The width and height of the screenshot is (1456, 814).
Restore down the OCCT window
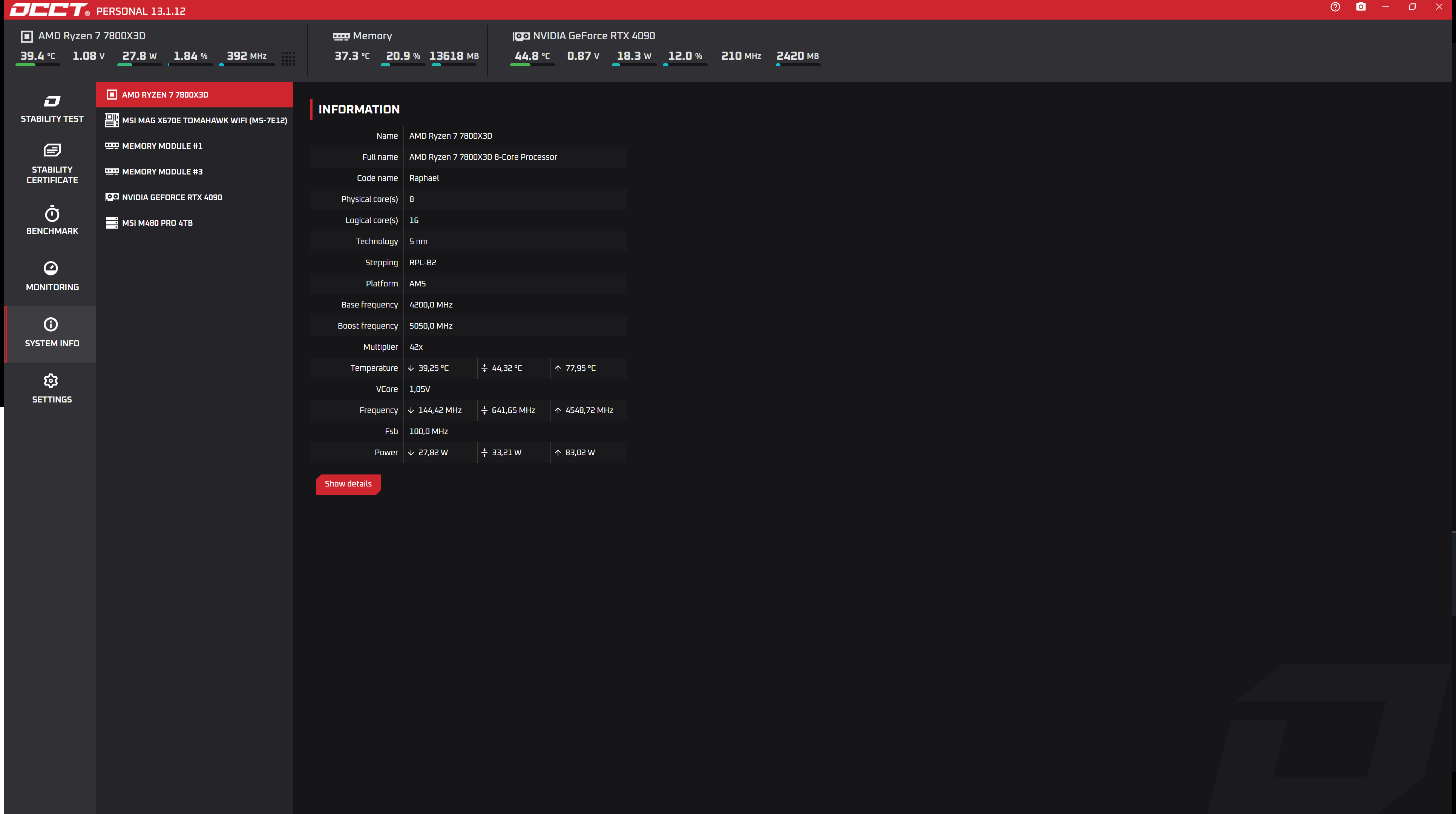[1412, 7]
